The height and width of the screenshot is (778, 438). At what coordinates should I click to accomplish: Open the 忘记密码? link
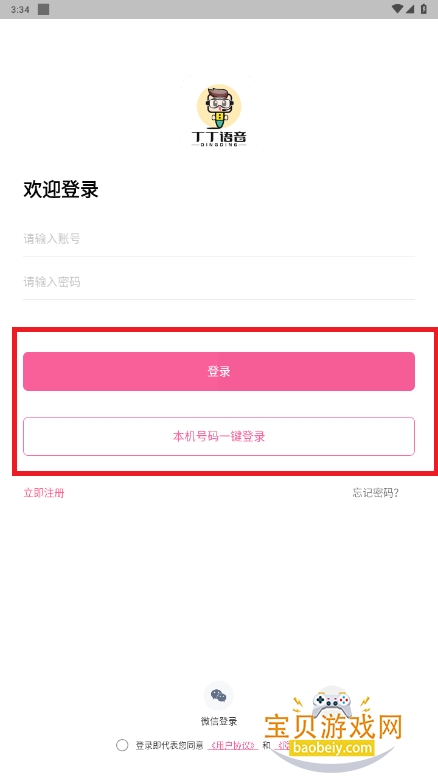click(375, 493)
